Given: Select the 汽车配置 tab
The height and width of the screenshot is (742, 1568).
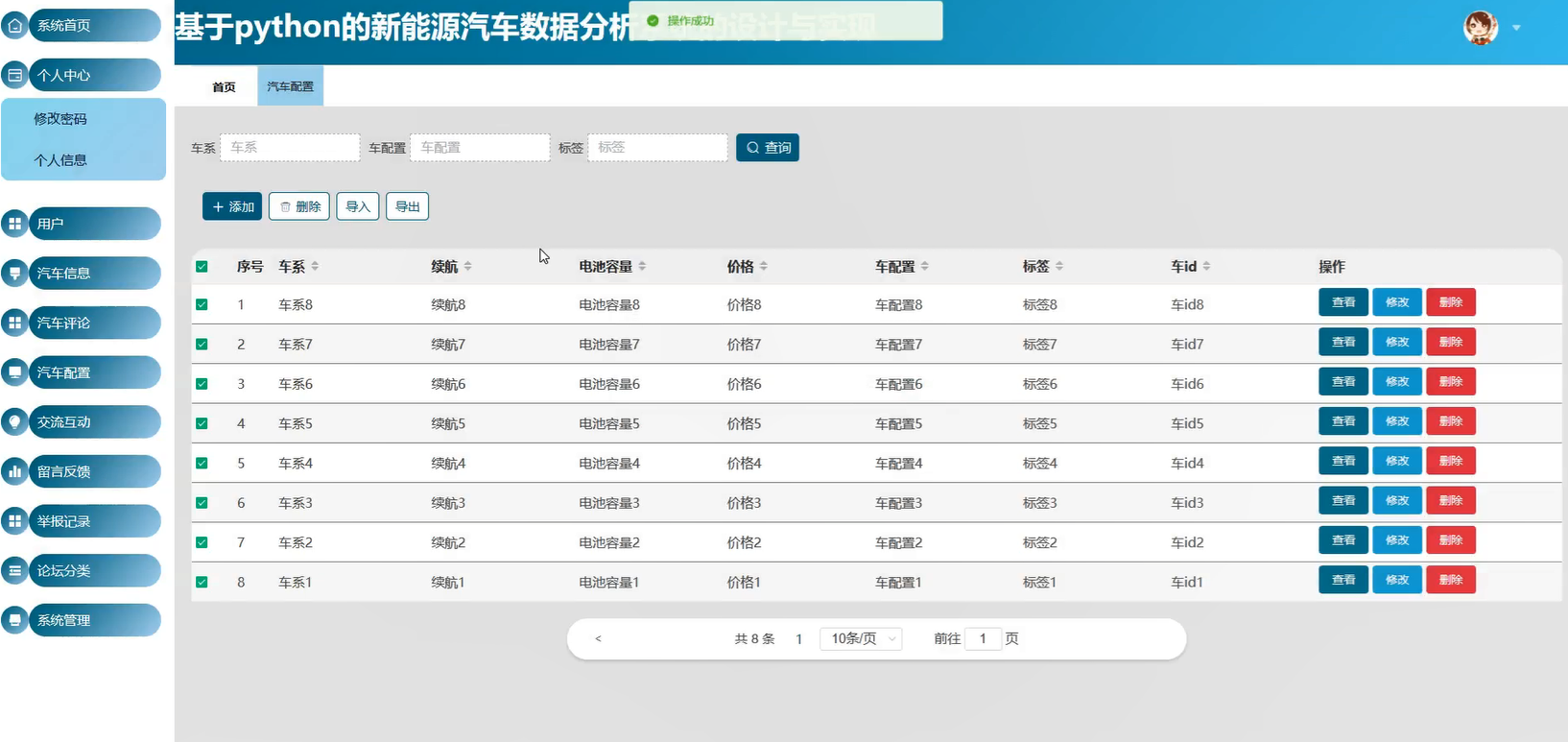Looking at the screenshot, I should [290, 86].
